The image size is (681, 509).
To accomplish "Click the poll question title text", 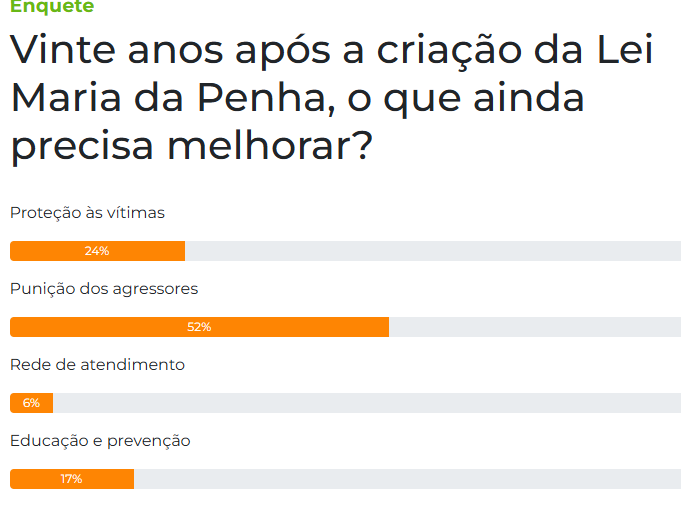I will click(332, 97).
